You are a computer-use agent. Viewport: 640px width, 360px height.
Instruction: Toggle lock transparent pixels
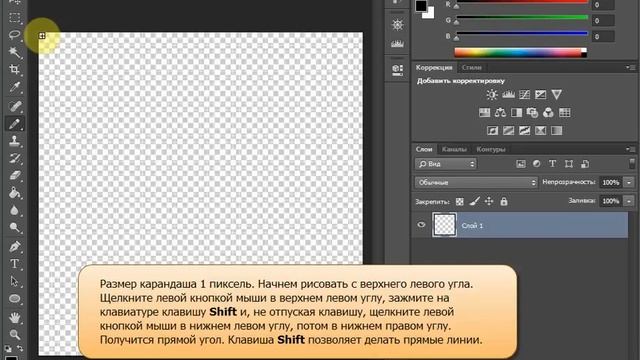460,201
